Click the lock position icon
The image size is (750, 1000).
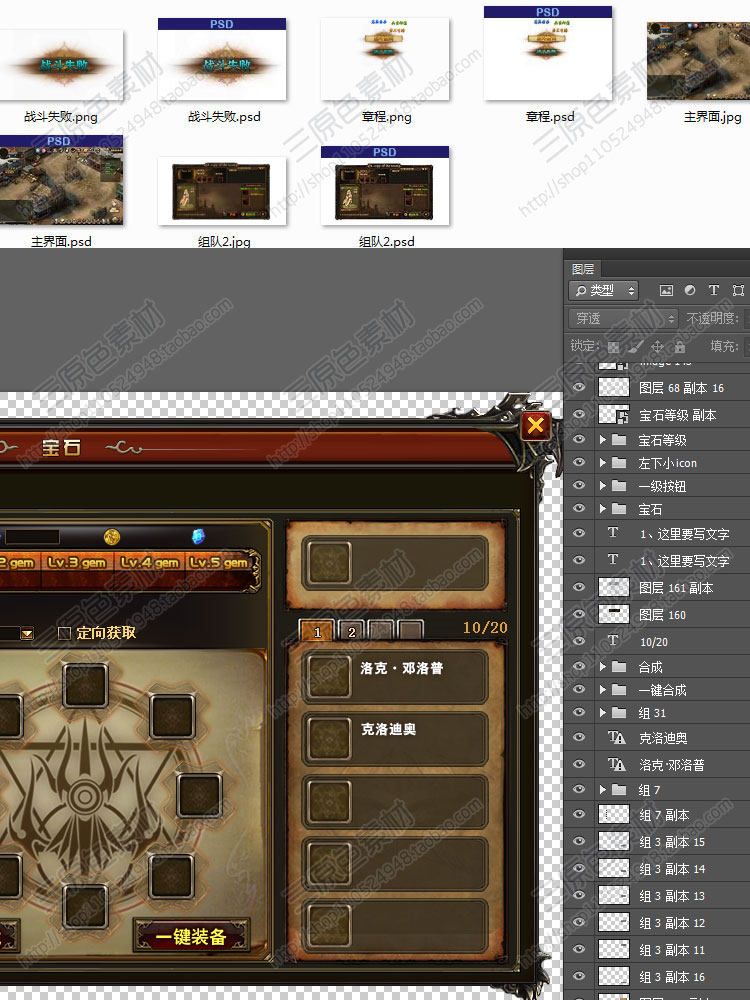click(x=658, y=347)
